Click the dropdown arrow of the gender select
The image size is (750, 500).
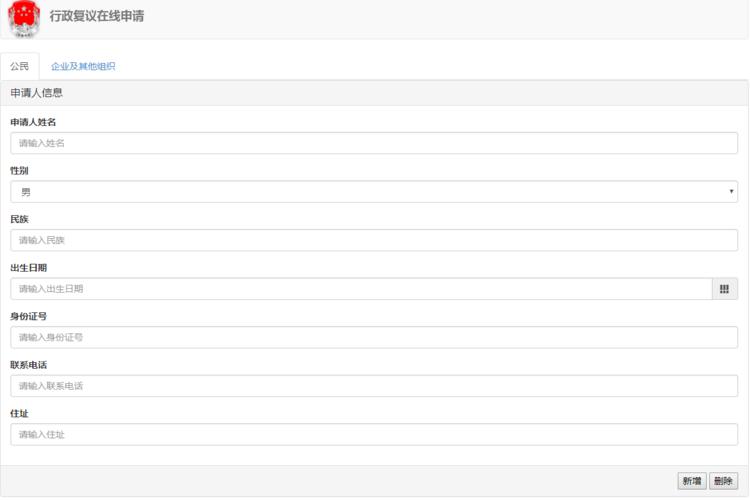[731, 191]
